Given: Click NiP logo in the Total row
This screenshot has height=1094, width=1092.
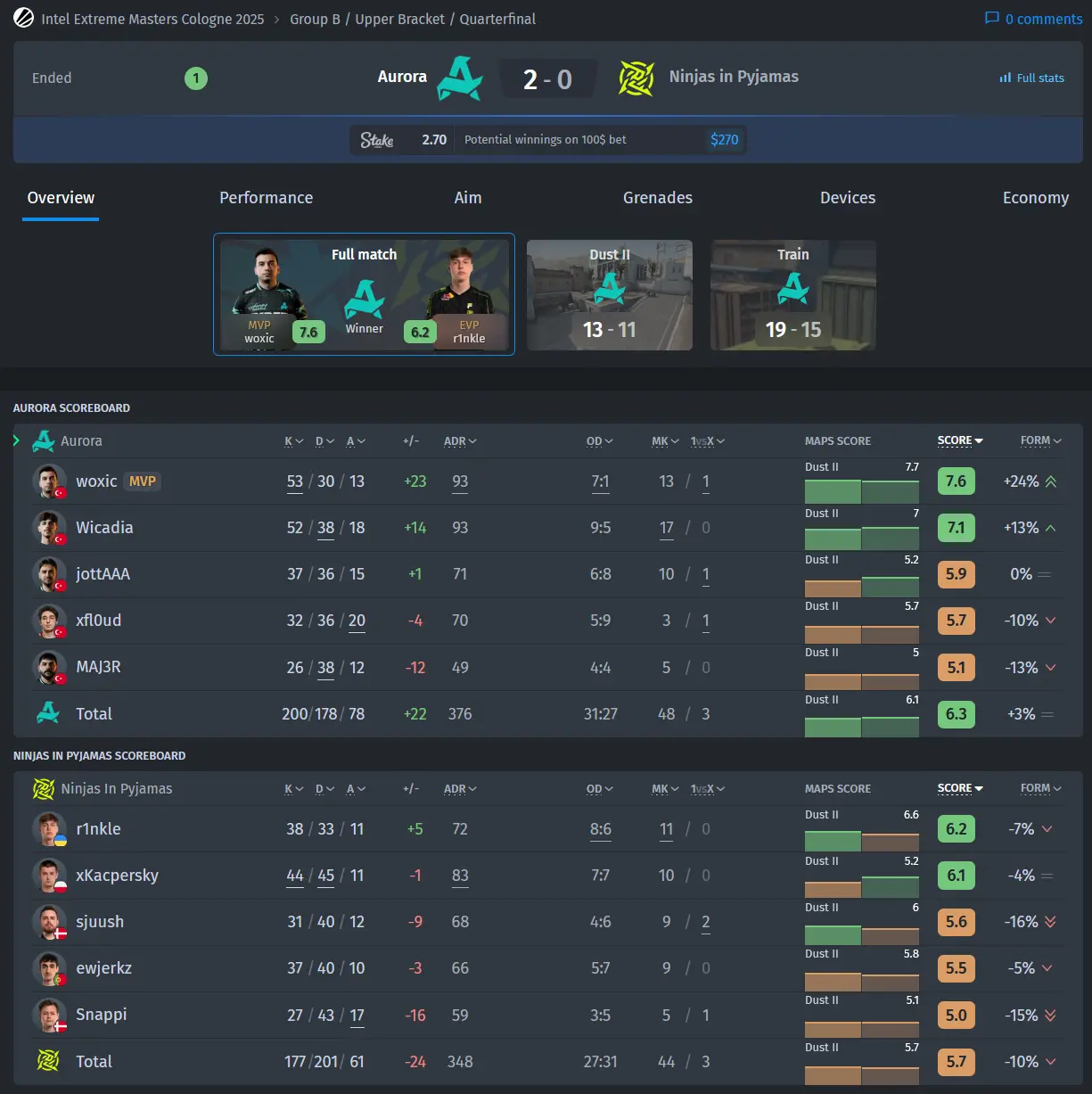Looking at the screenshot, I should 48,1061.
